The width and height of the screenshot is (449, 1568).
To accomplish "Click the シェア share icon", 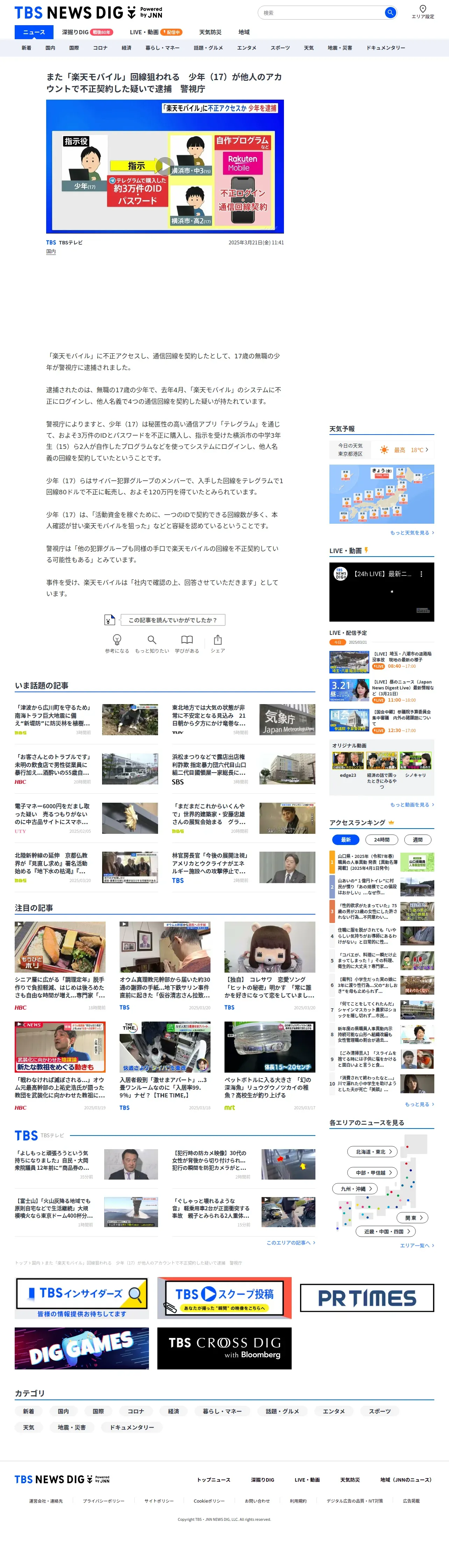I will tap(218, 639).
